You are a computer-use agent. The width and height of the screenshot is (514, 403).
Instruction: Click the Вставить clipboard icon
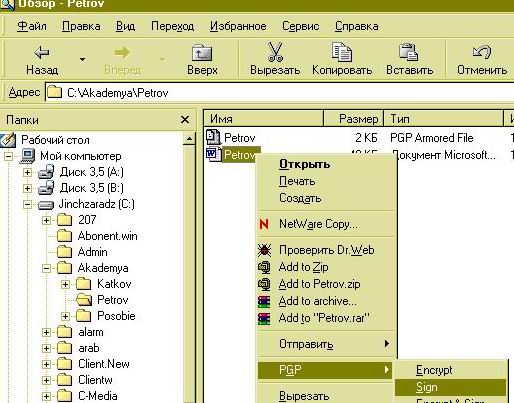coord(409,52)
